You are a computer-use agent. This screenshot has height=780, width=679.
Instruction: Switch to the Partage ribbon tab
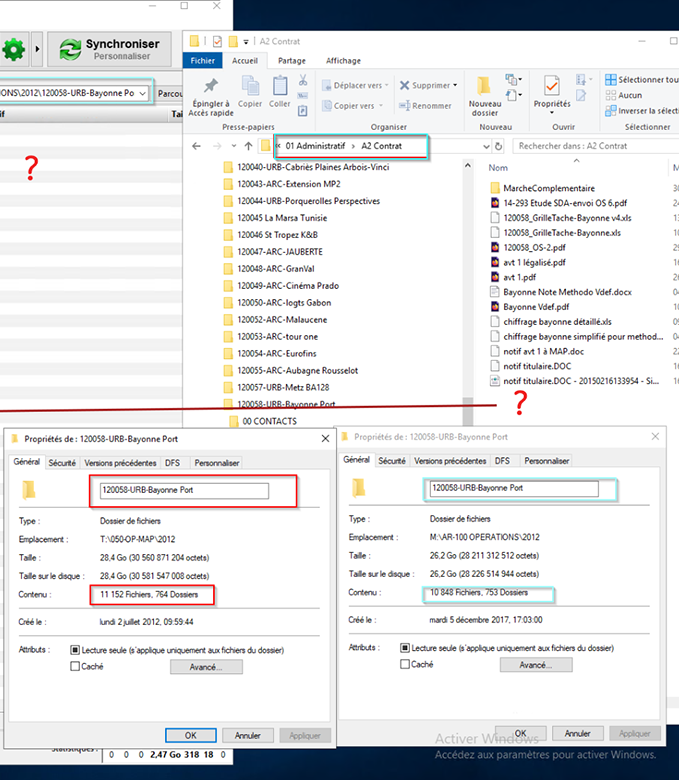point(291,61)
